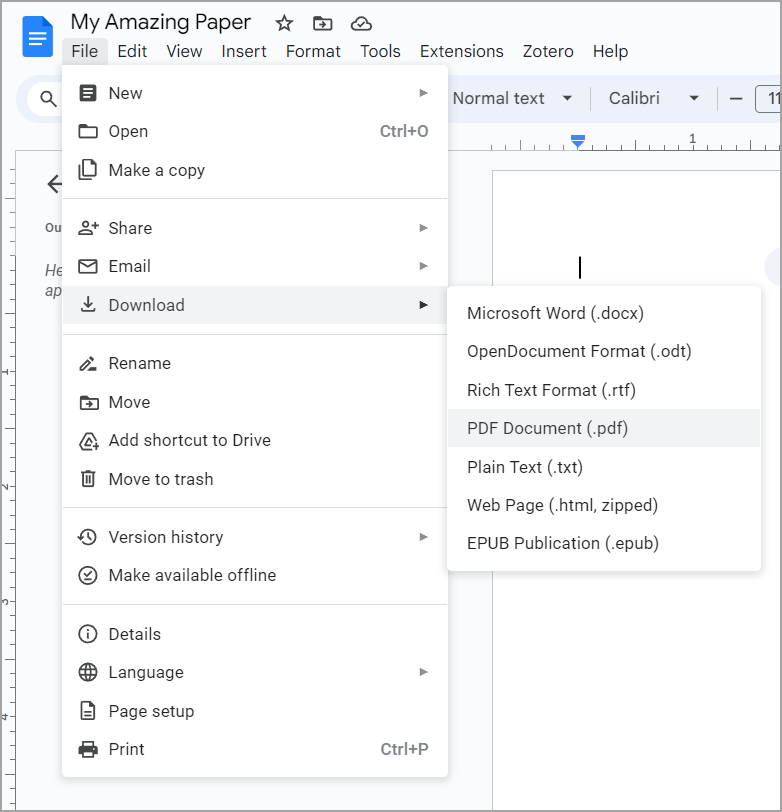Viewport: 782px width, 812px height.
Task: Expand the Share submenu arrow
Action: click(424, 228)
